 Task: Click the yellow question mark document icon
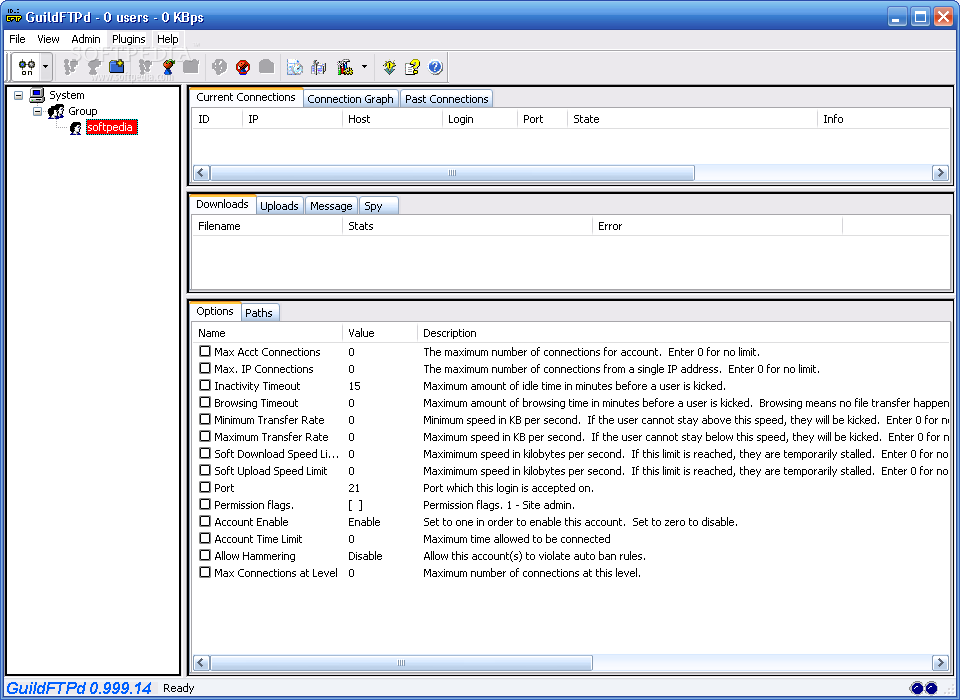click(x=413, y=67)
